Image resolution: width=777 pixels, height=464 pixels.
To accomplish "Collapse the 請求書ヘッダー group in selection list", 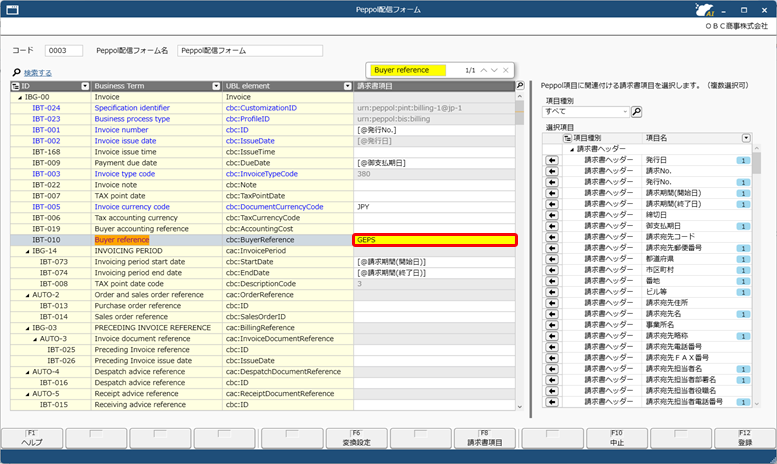I will (572, 149).
